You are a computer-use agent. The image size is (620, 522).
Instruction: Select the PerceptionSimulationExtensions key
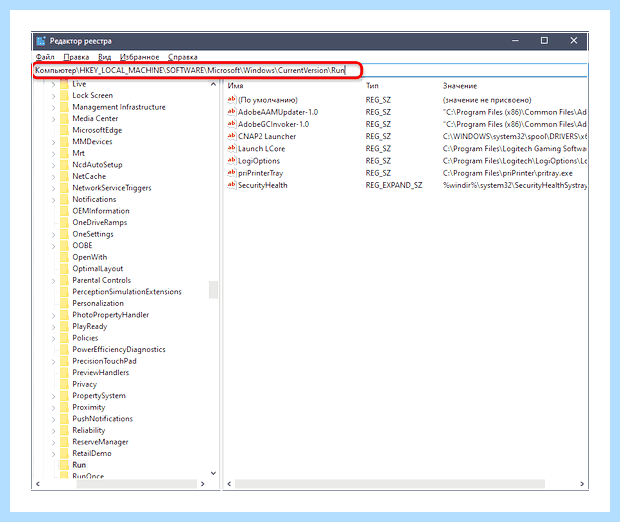(127, 292)
